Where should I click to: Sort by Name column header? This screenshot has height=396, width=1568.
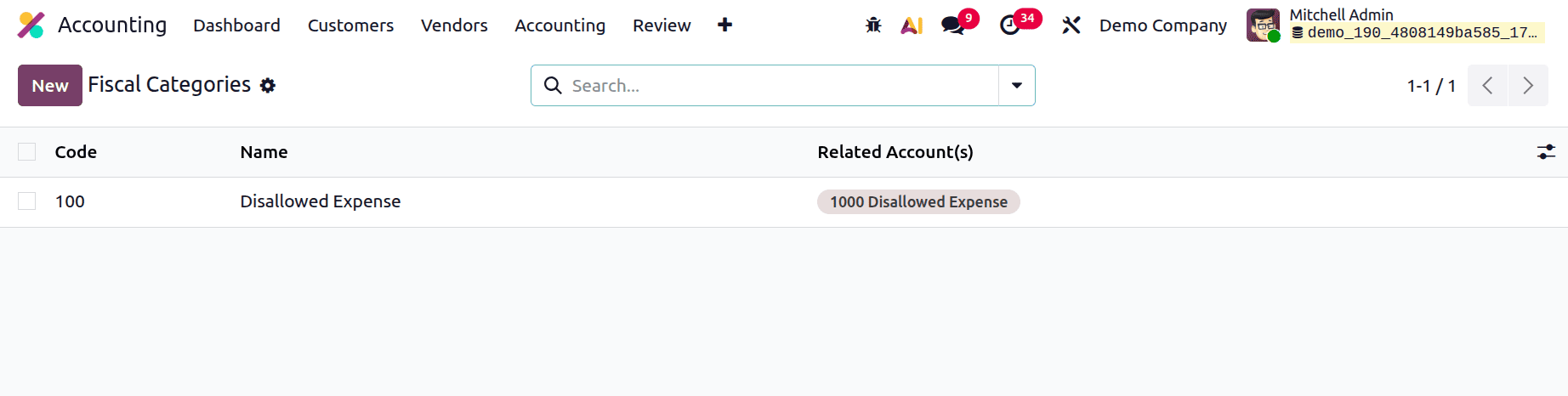tap(264, 152)
